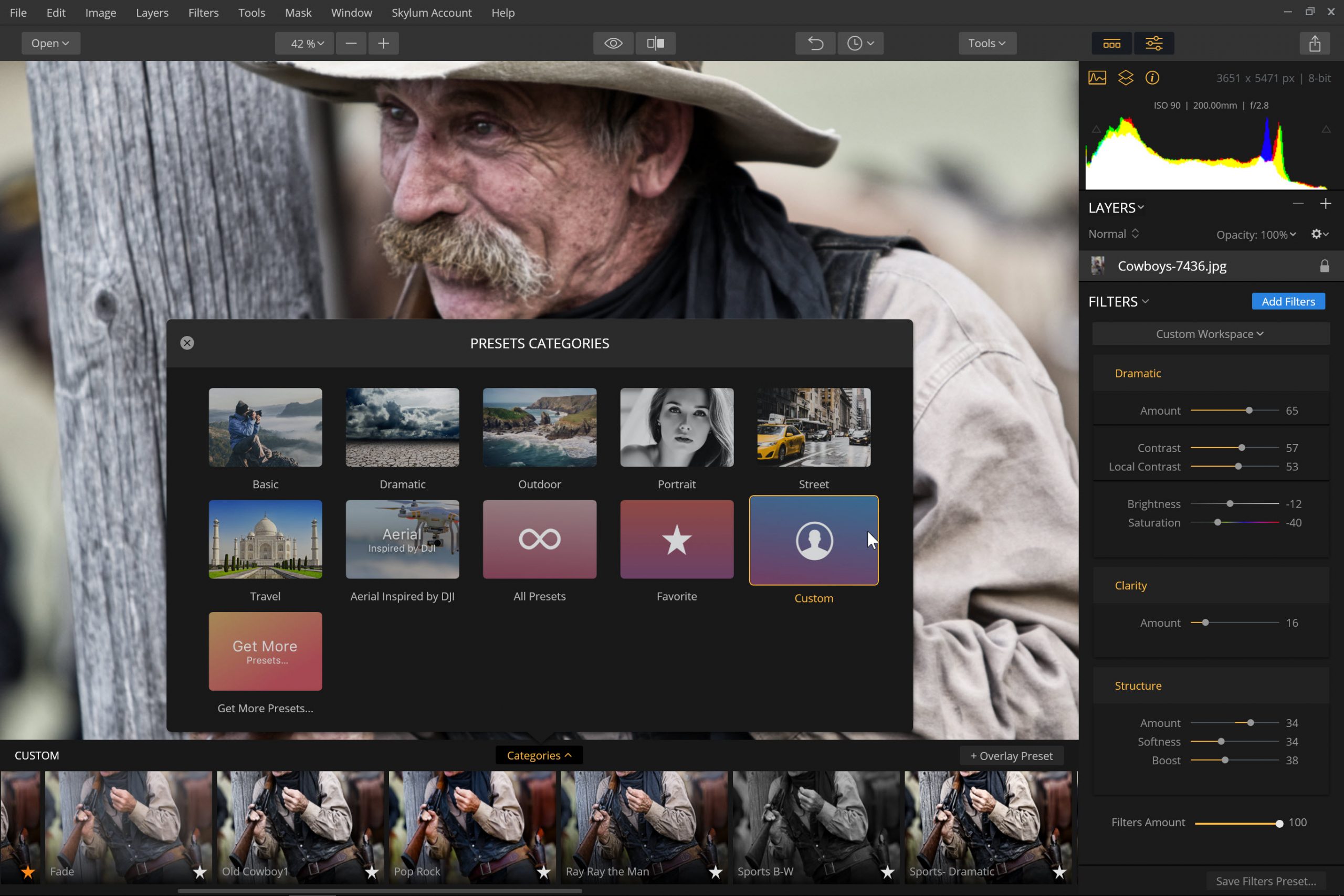
Task: Toggle the quick preview eye icon
Action: pyautogui.click(x=613, y=44)
